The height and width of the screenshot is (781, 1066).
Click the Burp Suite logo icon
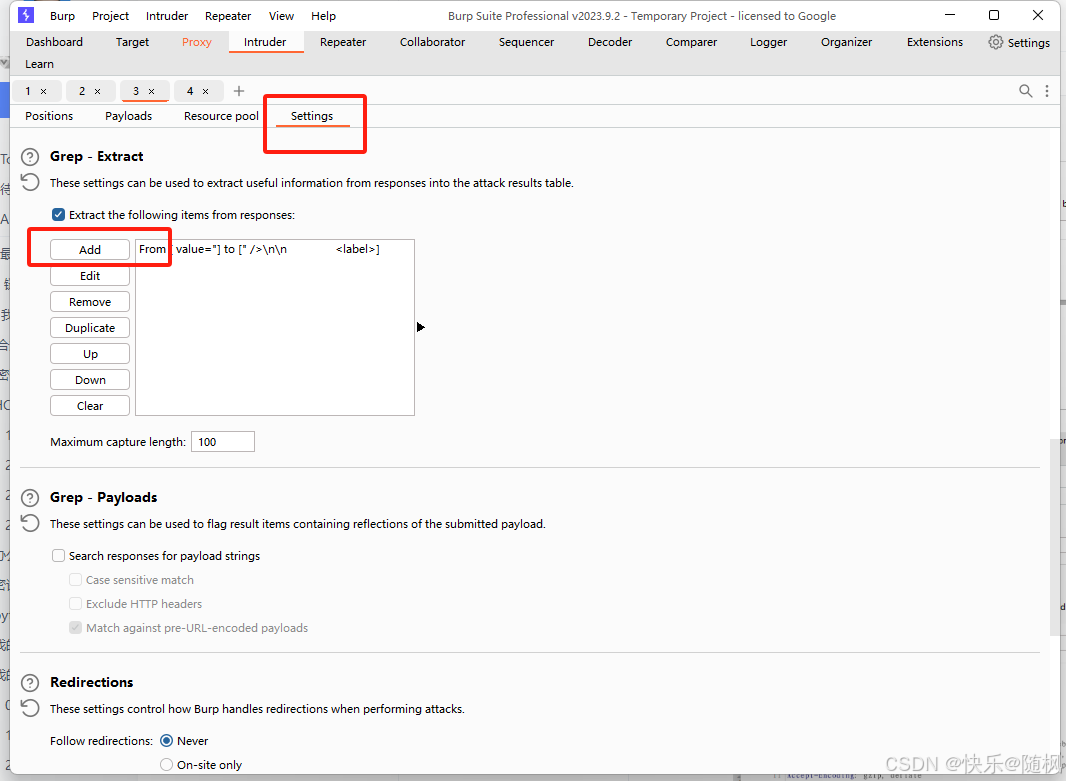(26, 15)
